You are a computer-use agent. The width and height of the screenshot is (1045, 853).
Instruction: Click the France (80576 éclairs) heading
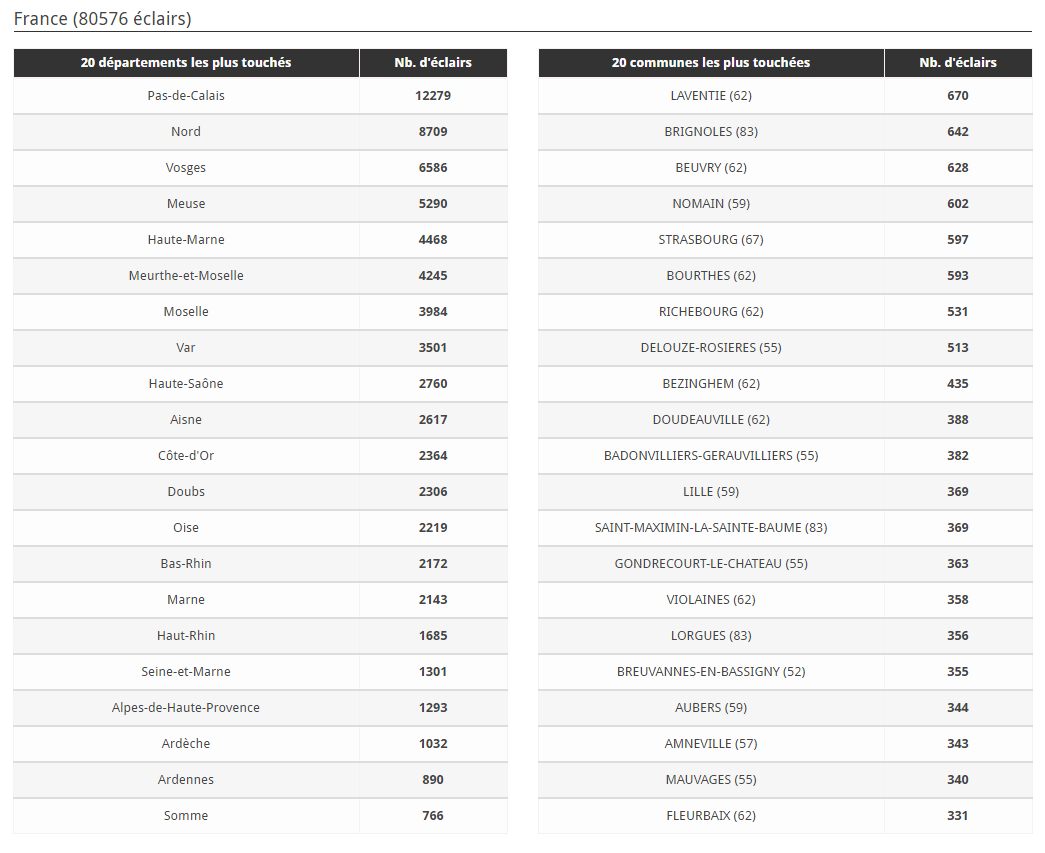pyautogui.click(x=103, y=19)
